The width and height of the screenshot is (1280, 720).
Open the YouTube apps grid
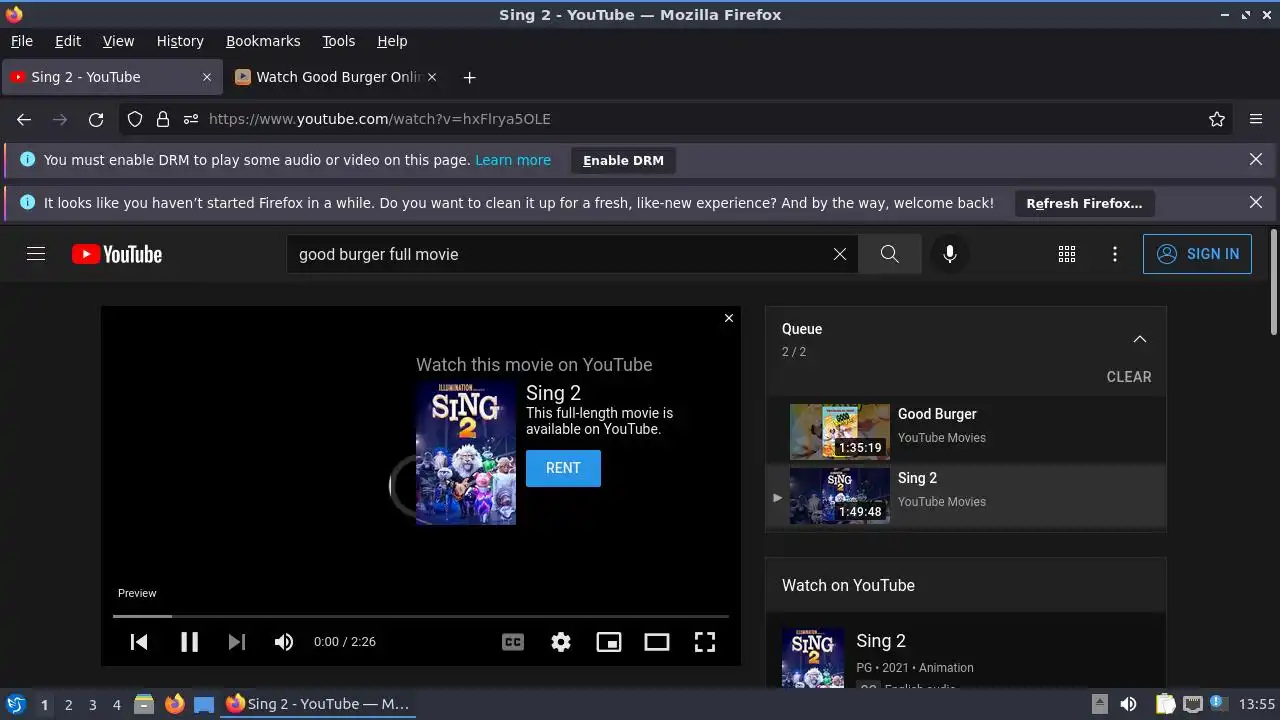click(x=1067, y=254)
